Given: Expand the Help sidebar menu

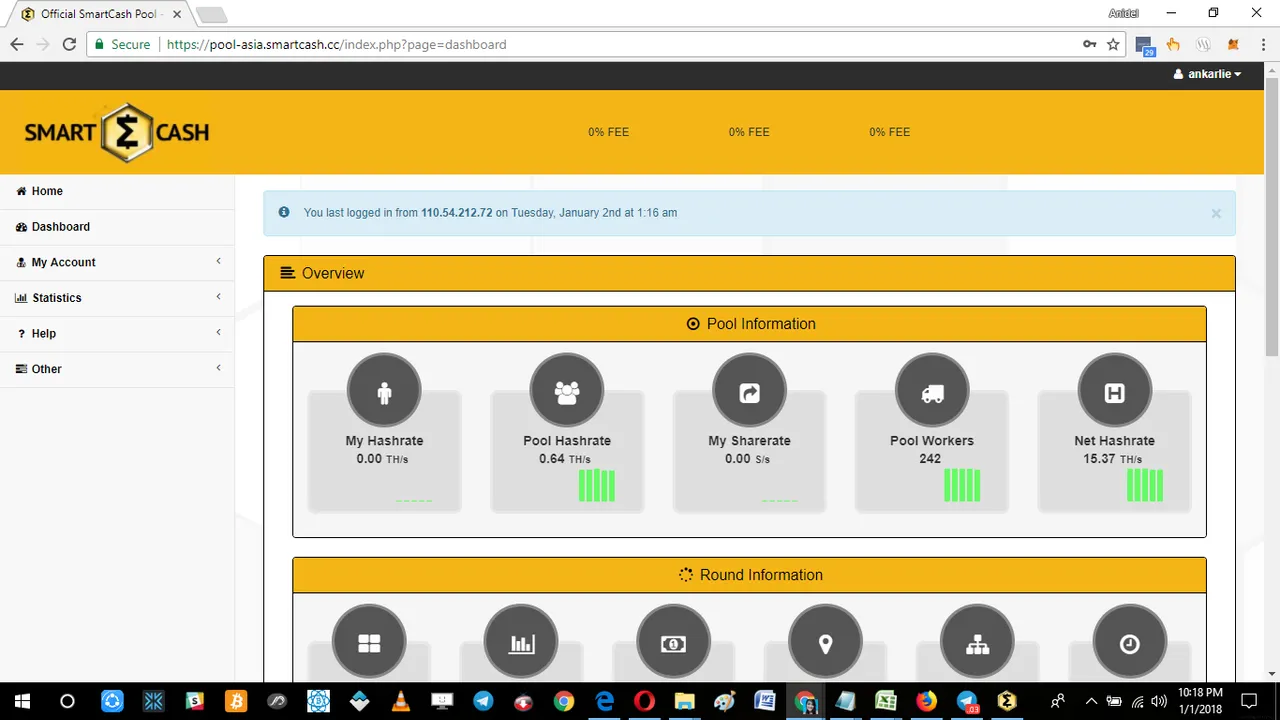Looking at the screenshot, I should (x=117, y=333).
